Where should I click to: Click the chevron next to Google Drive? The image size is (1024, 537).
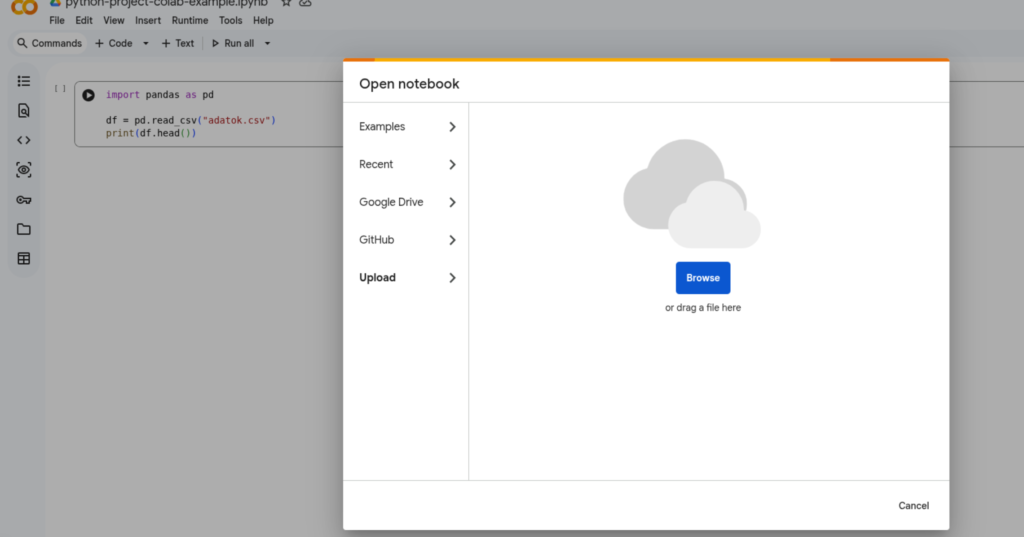[452, 203]
